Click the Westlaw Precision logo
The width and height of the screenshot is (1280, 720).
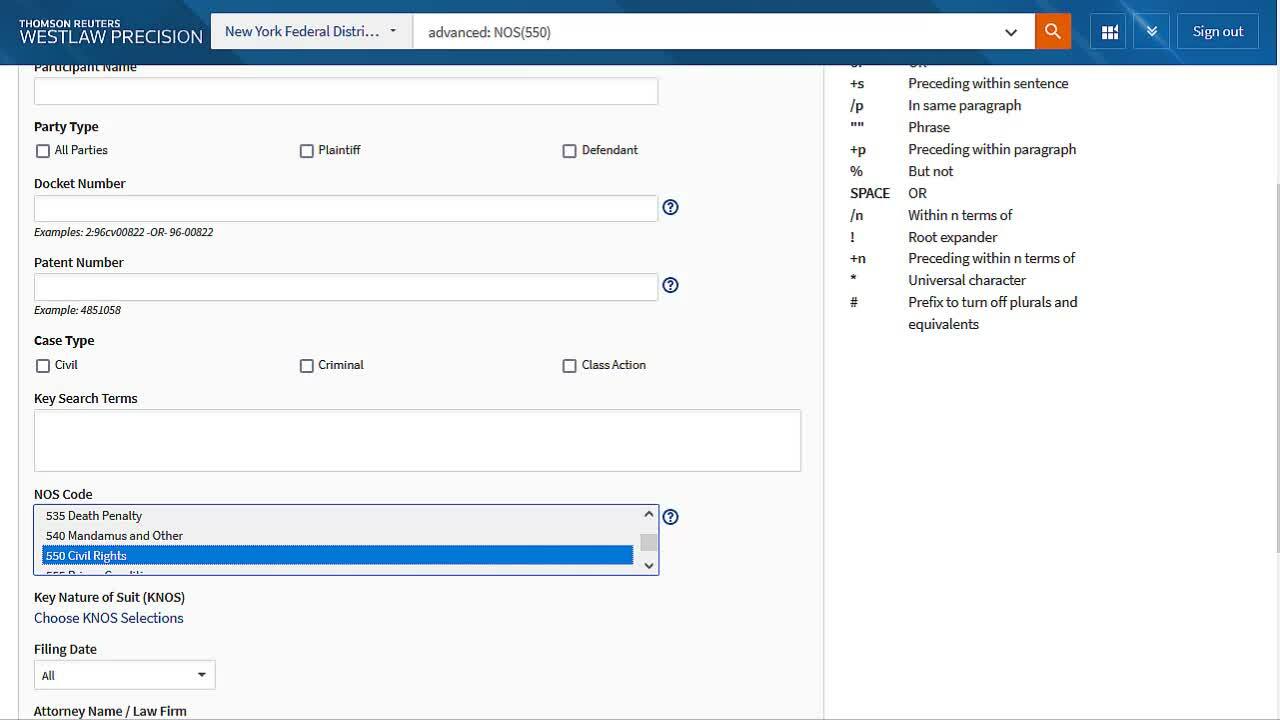(110, 31)
